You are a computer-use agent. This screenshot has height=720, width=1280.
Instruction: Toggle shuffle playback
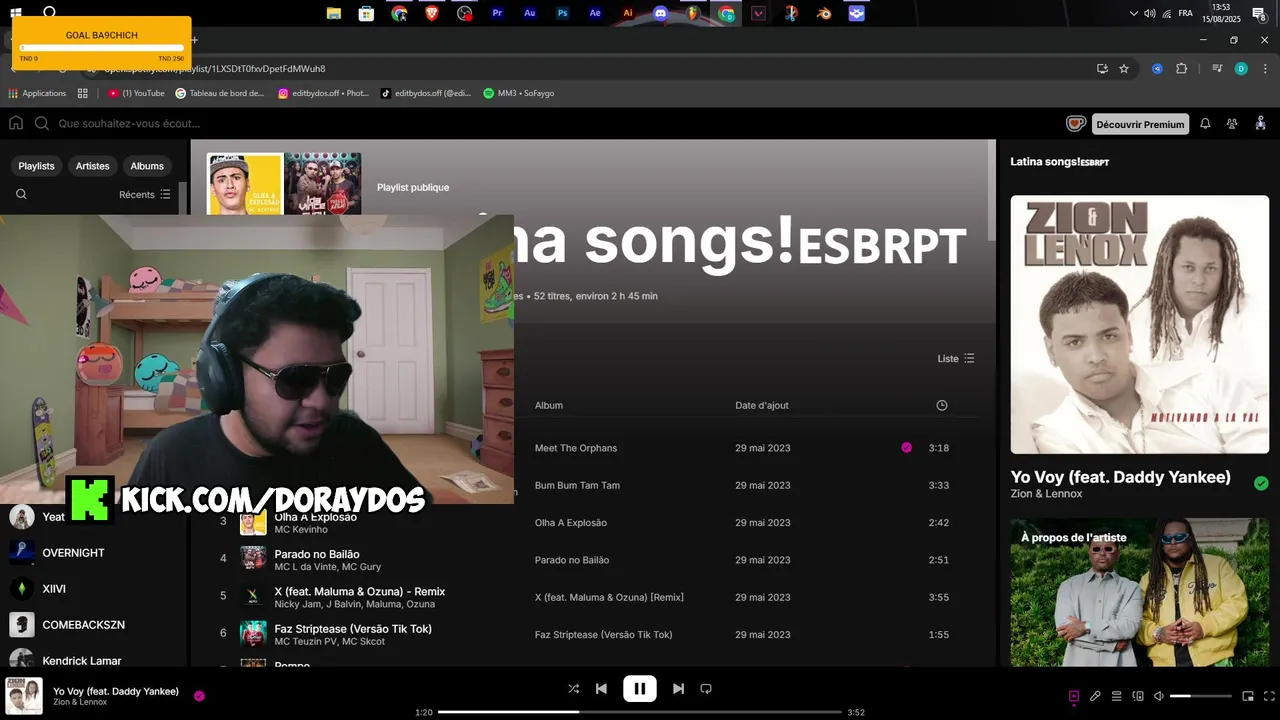[x=573, y=689]
